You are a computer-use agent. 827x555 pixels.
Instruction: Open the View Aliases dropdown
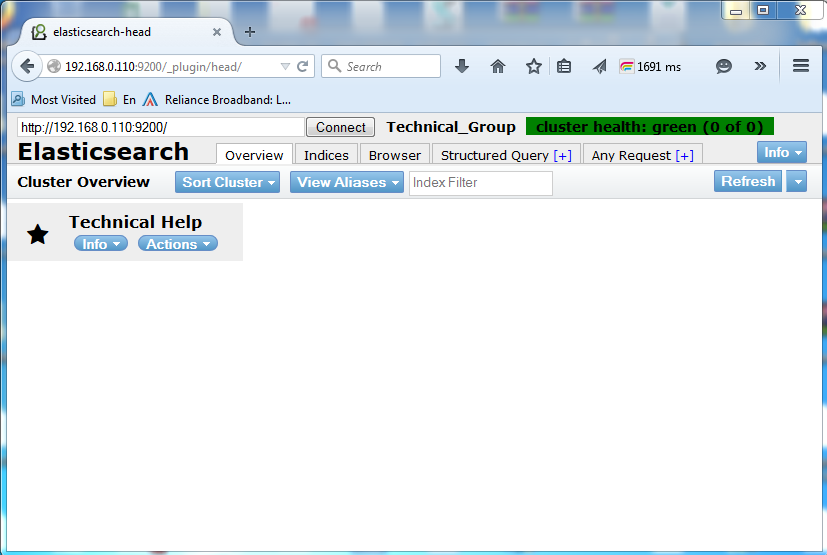(x=347, y=182)
